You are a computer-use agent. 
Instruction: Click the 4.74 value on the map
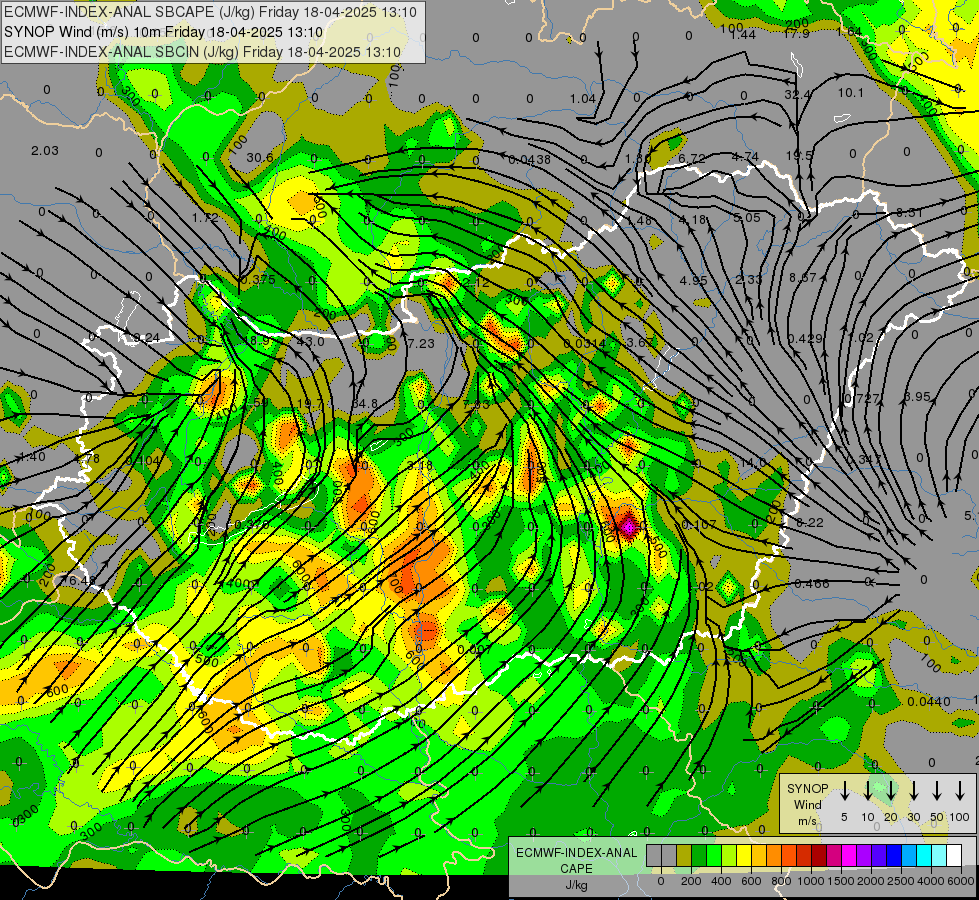click(745, 156)
